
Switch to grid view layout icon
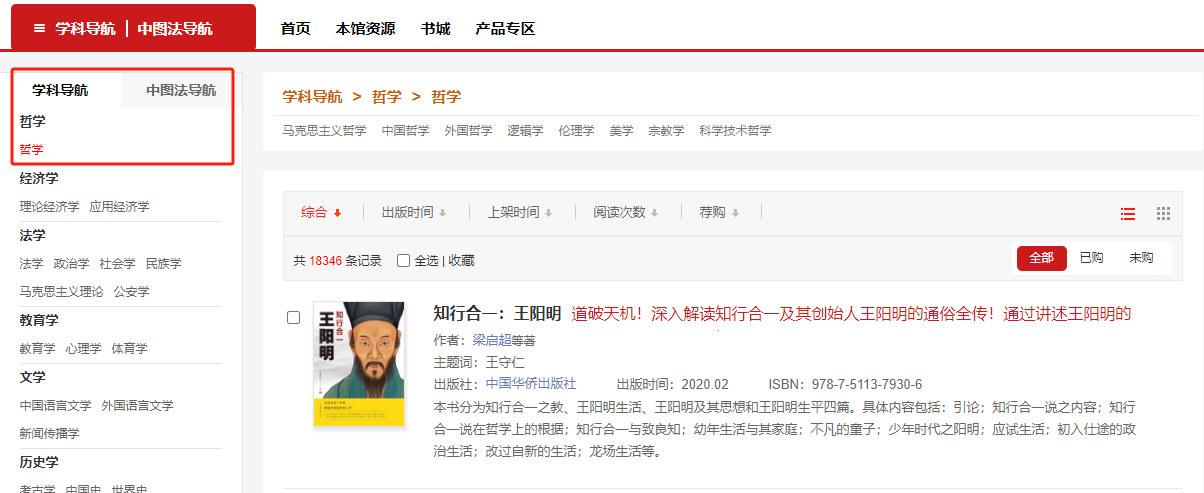click(x=1163, y=213)
